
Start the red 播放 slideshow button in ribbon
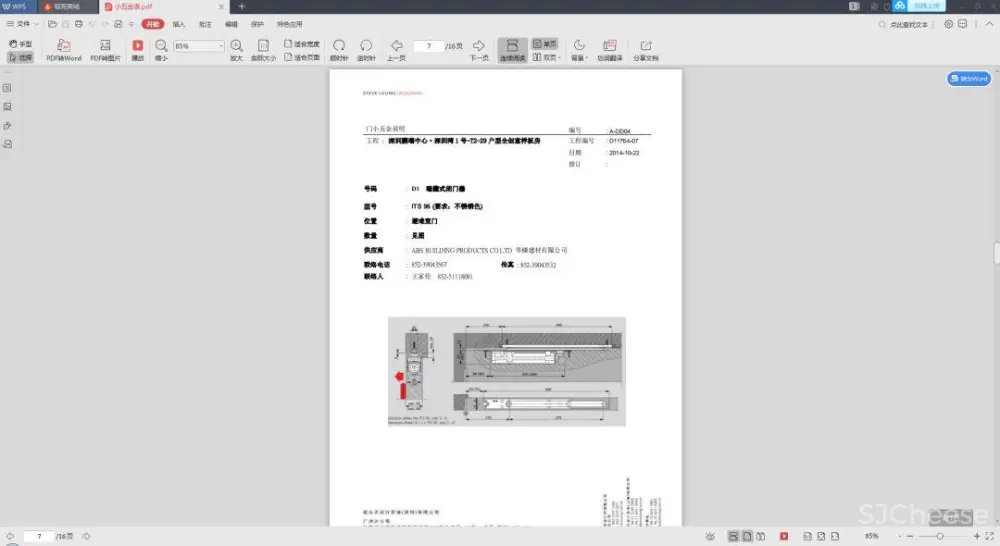pyautogui.click(x=138, y=50)
